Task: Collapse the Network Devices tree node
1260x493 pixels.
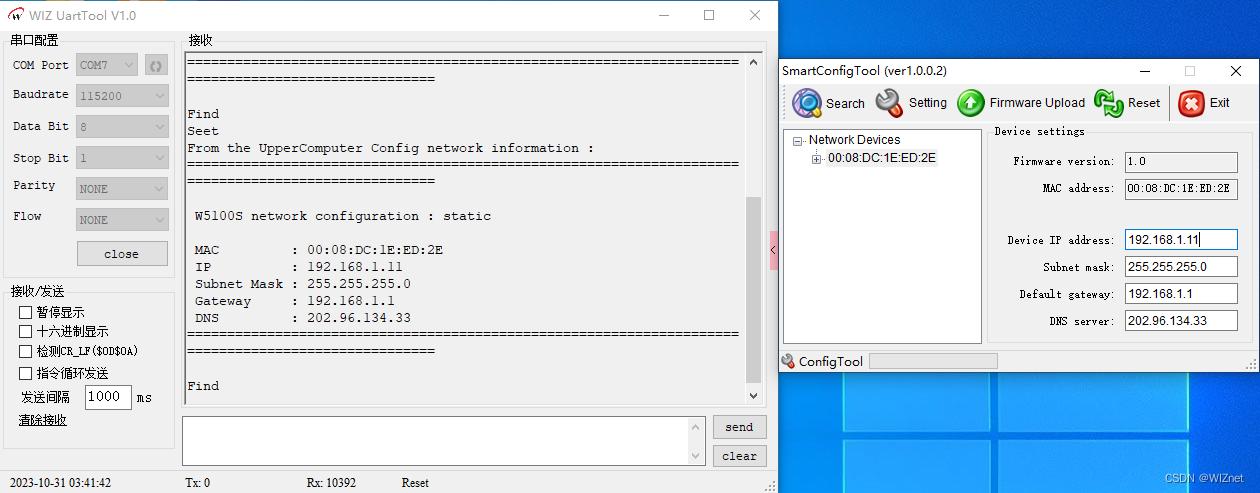Action: point(798,141)
